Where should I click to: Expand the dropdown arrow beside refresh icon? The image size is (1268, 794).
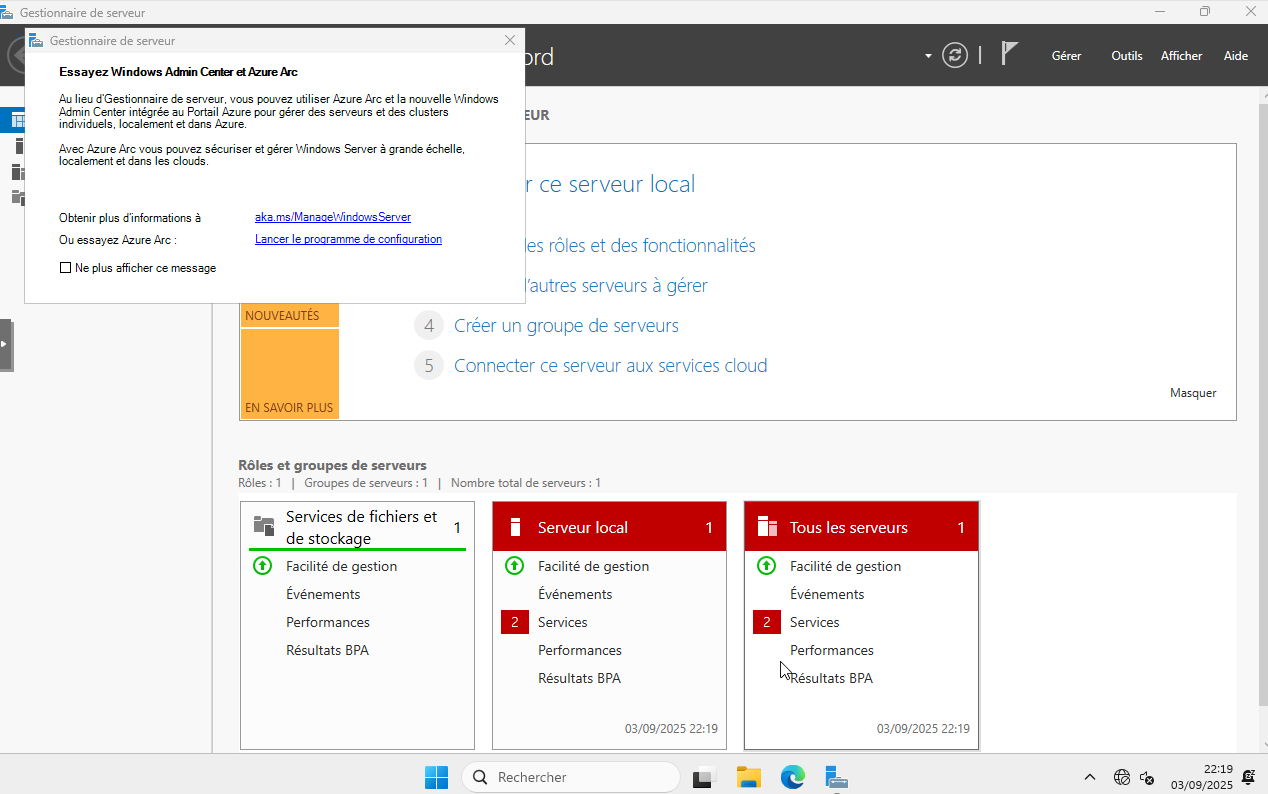928,56
